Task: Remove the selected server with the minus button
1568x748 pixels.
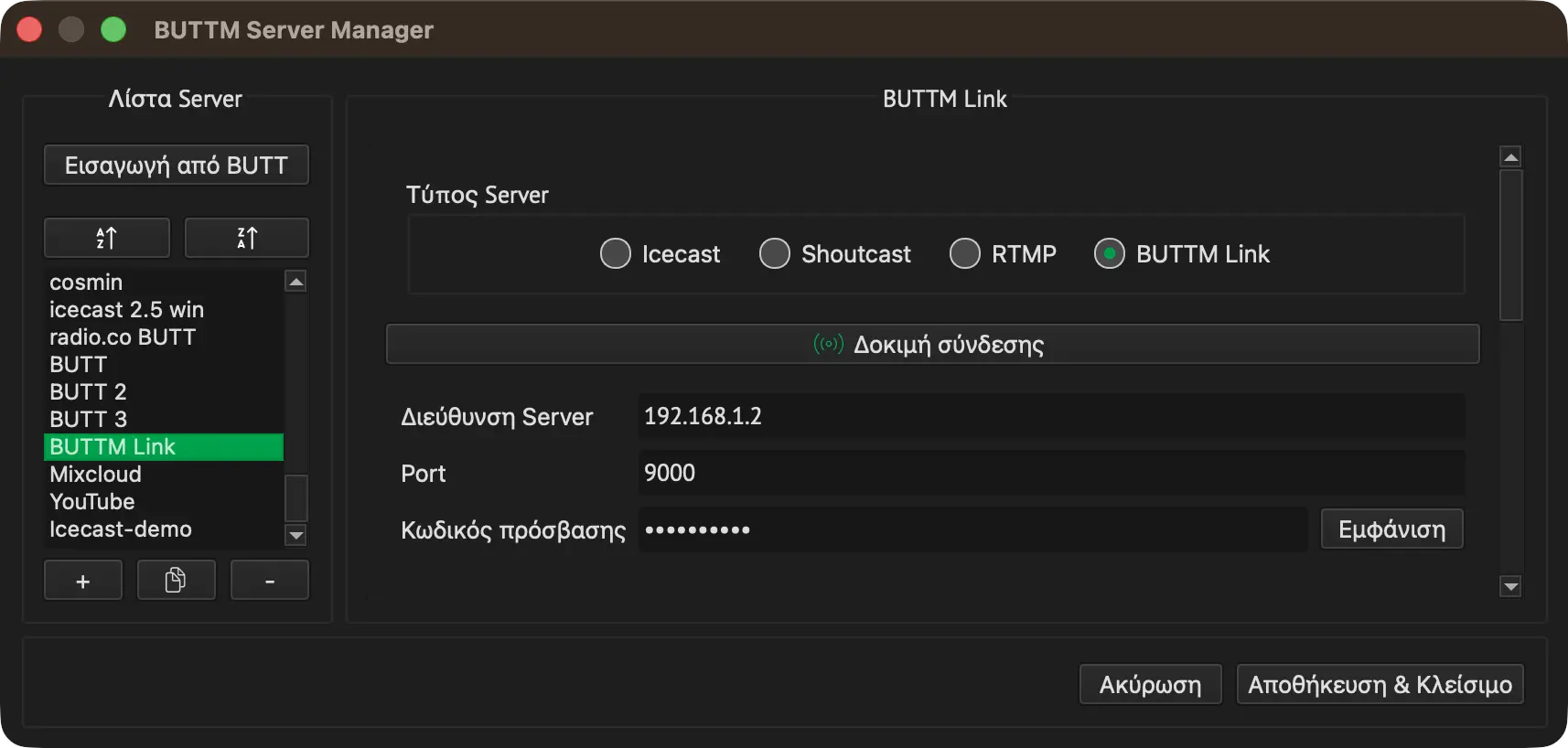Action: pos(270,581)
